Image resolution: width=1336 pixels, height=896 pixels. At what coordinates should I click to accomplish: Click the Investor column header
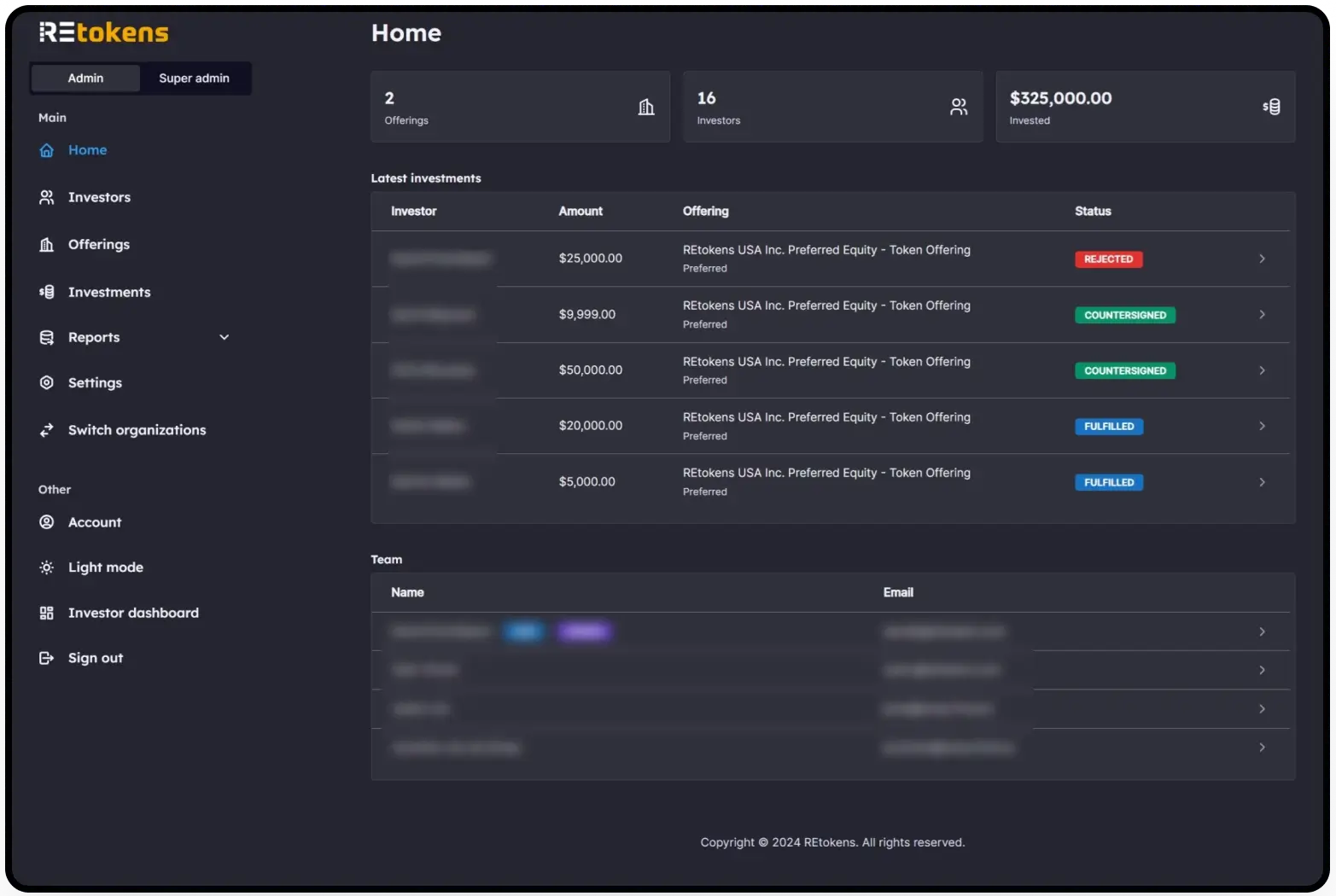pos(414,212)
